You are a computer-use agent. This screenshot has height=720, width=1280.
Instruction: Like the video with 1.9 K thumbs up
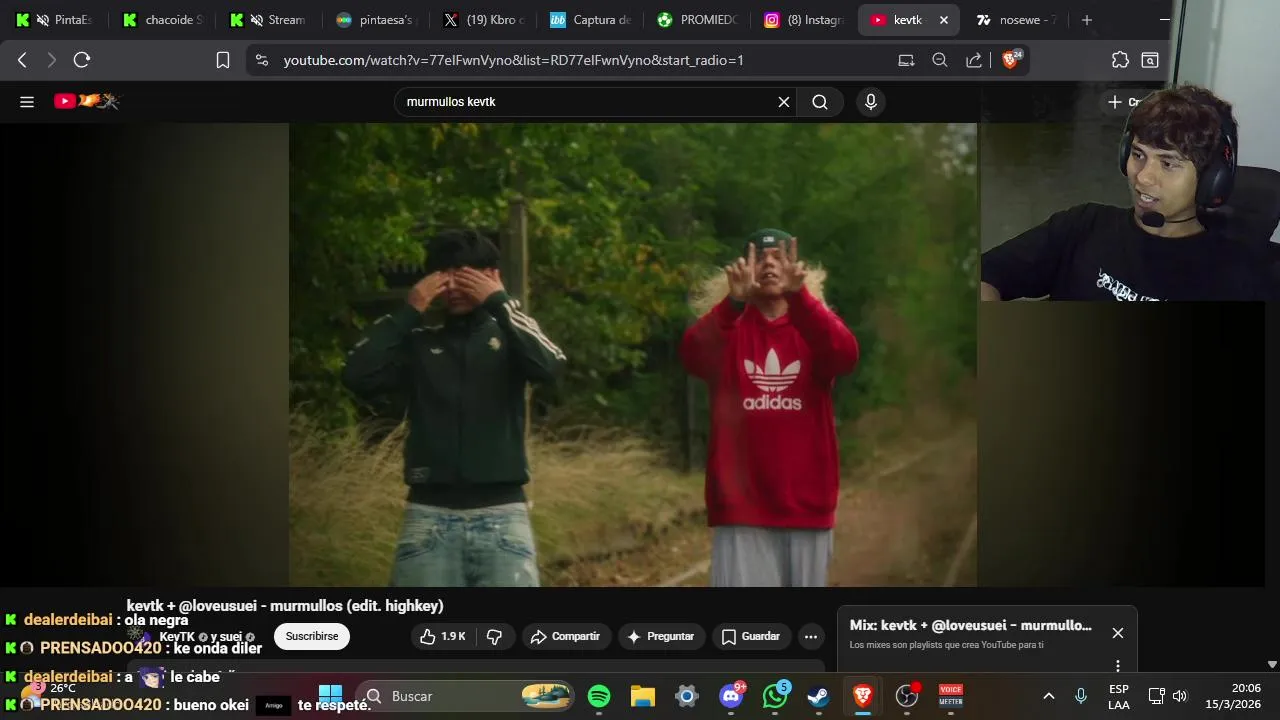pyautogui.click(x=442, y=636)
